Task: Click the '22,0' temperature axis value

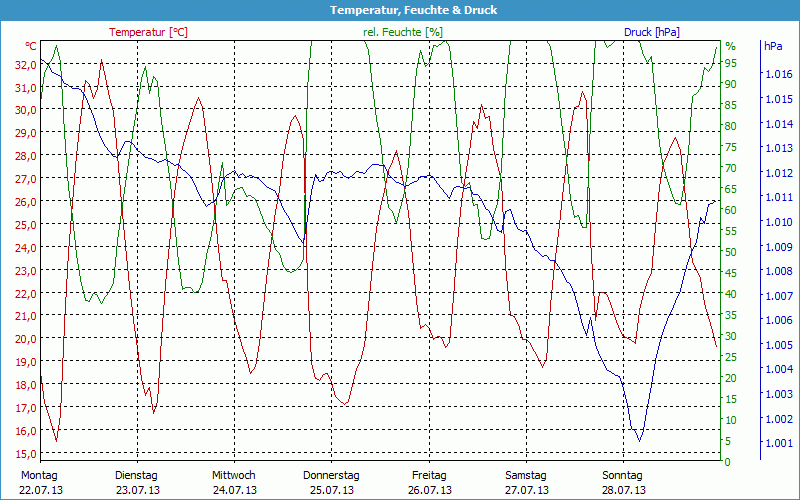Action: coord(26,293)
